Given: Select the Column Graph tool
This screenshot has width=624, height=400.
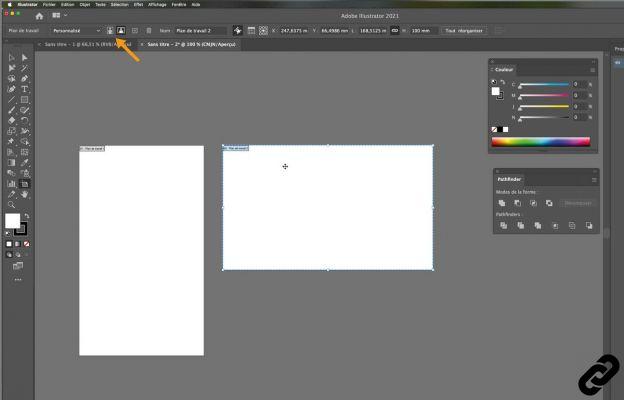Looking at the screenshot, I should [x=12, y=184].
